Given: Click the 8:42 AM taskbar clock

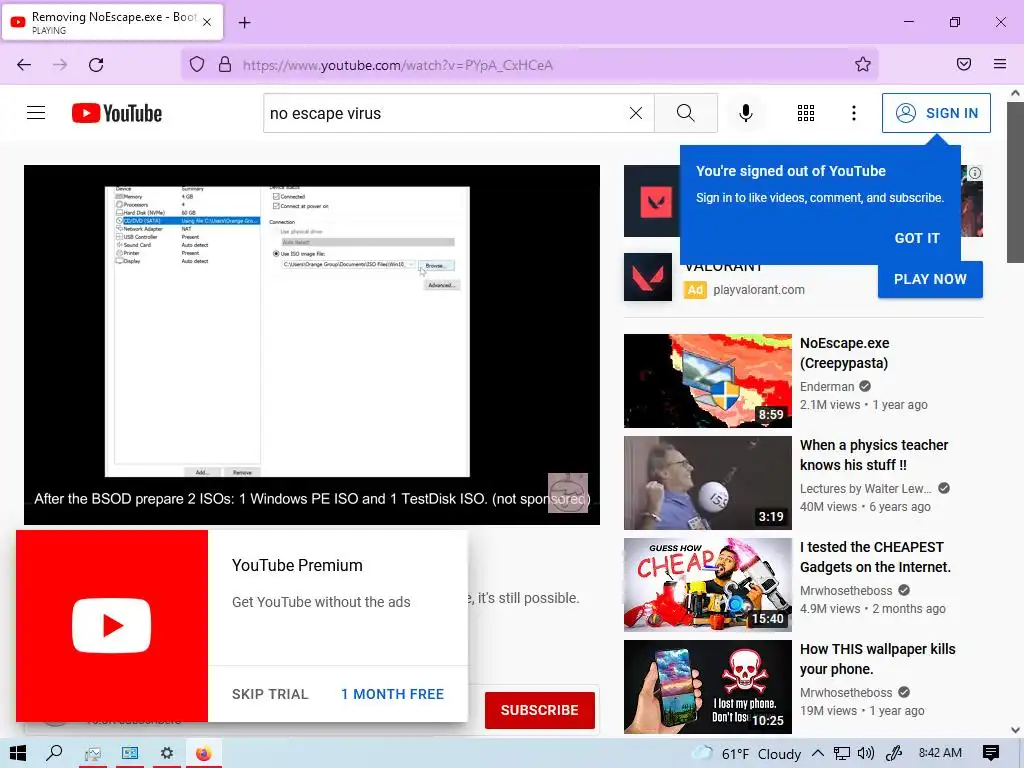Looking at the screenshot, I should coord(940,753).
